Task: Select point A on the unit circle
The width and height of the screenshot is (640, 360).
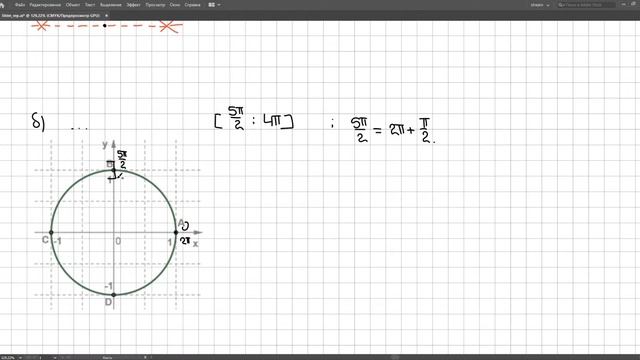Action: tap(176, 232)
